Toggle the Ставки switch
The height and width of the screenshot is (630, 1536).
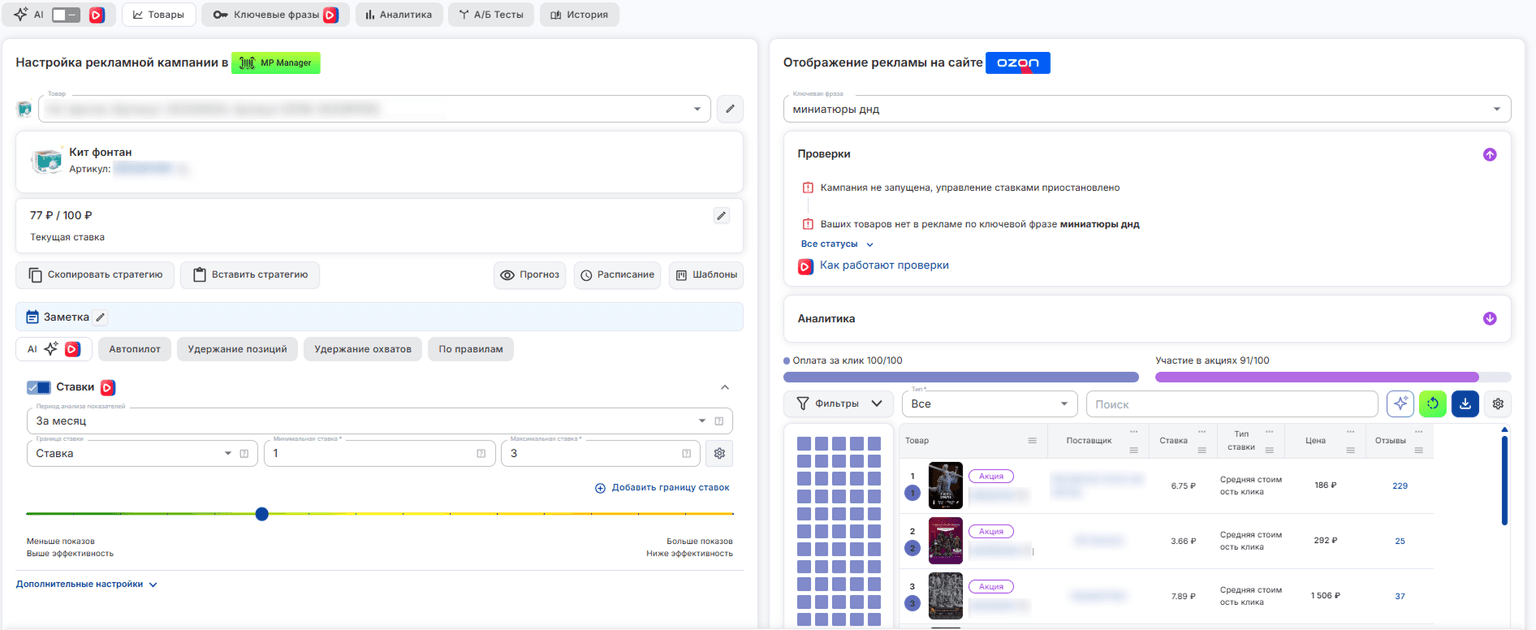tap(39, 387)
